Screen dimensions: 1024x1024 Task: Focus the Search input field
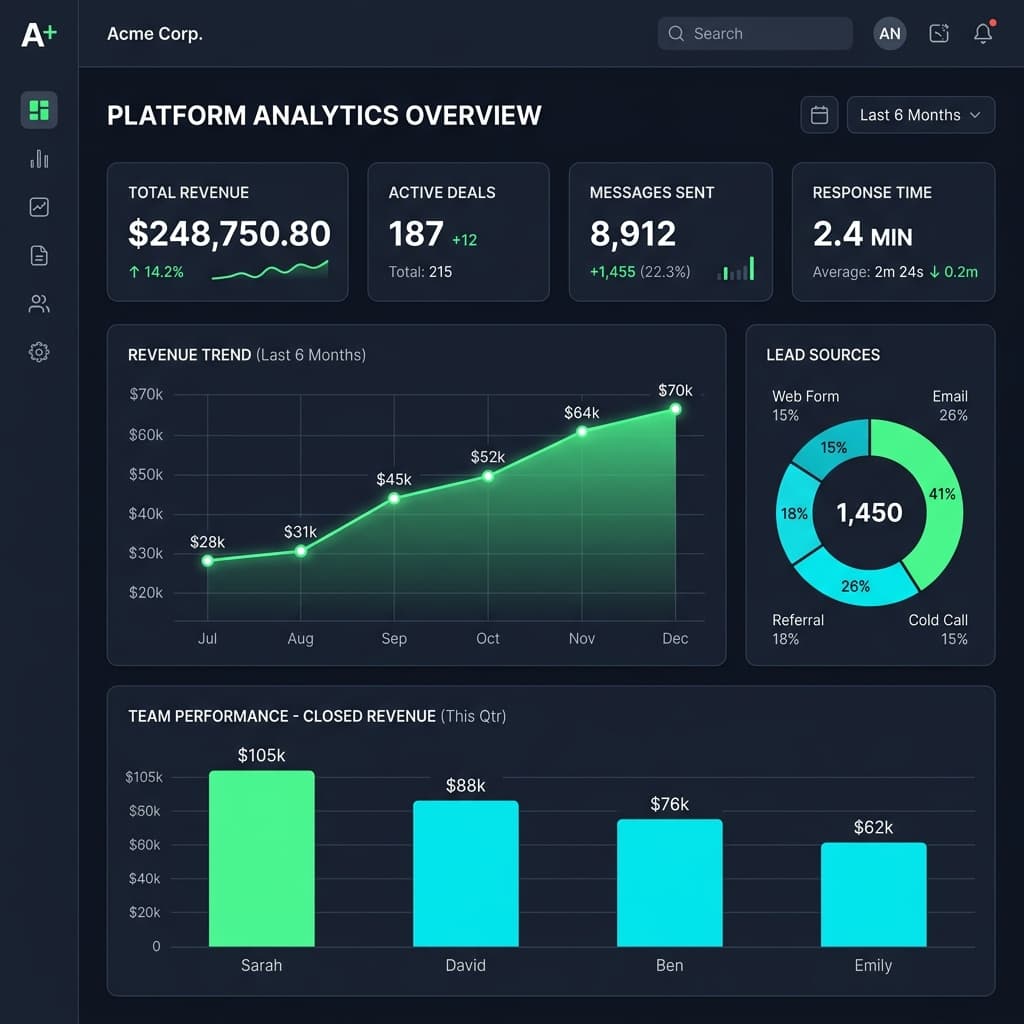755,33
